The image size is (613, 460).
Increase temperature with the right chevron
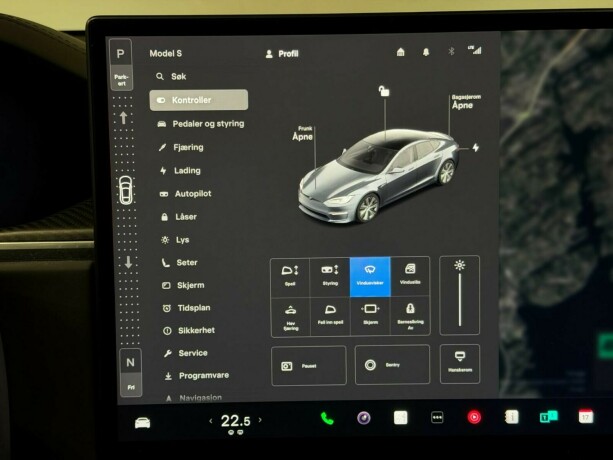[260, 420]
